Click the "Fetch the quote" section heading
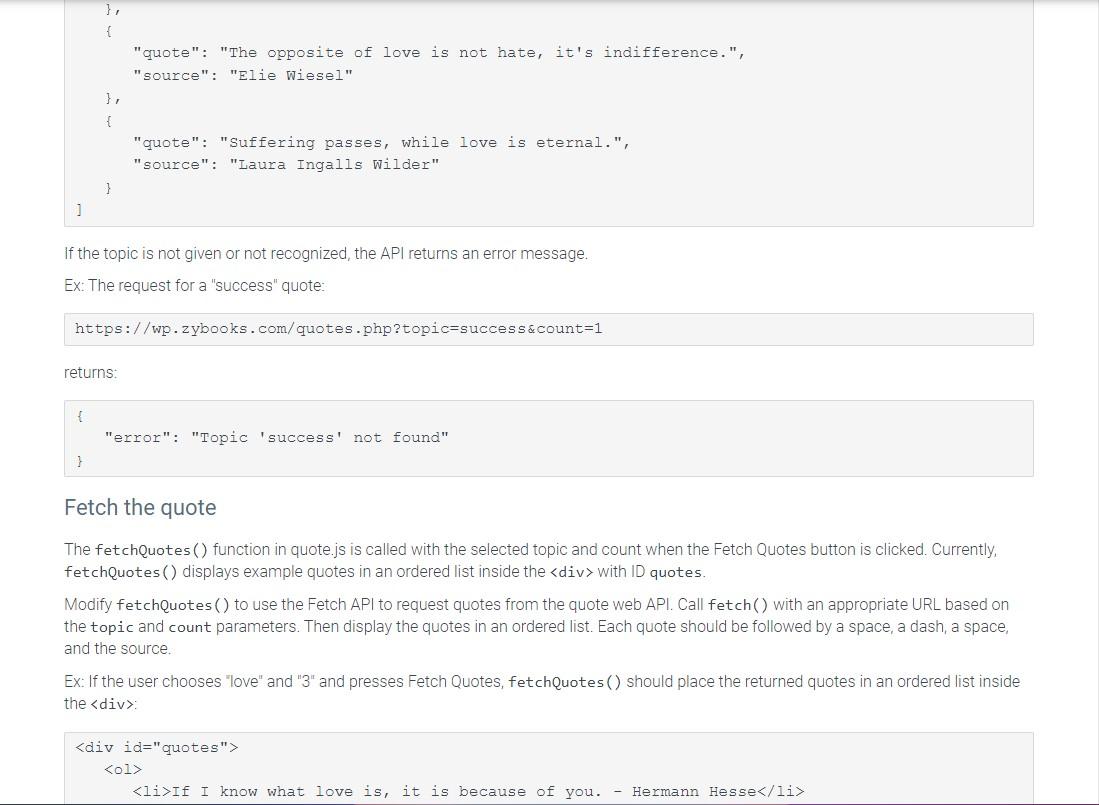 coord(140,507)
